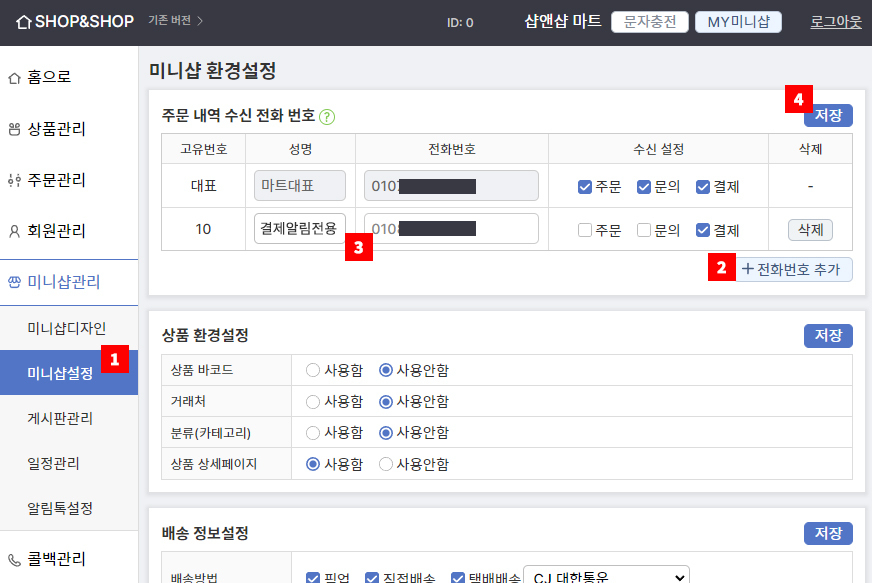Open 미니샵디자인 submenu item
Screen dimensions: 872x583
tap(67, 328)
